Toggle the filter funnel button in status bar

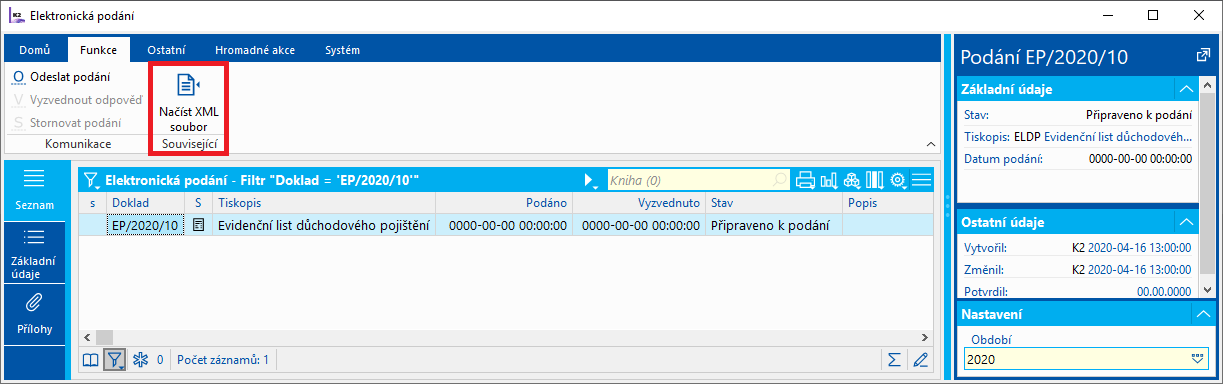[x=116, y=359]
